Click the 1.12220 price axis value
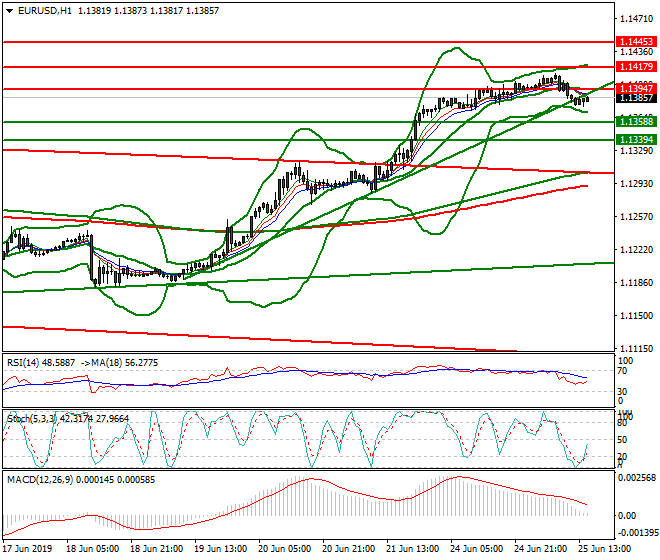 coord(636,250)
